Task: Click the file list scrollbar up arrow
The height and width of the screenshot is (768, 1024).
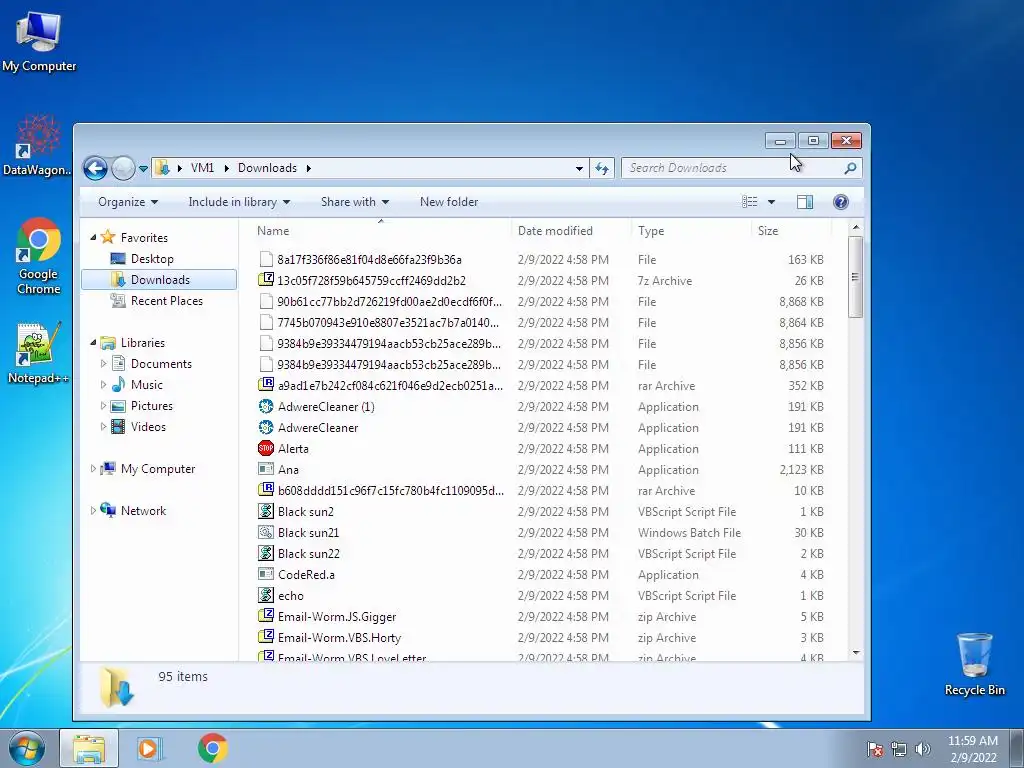Action: 856,228
